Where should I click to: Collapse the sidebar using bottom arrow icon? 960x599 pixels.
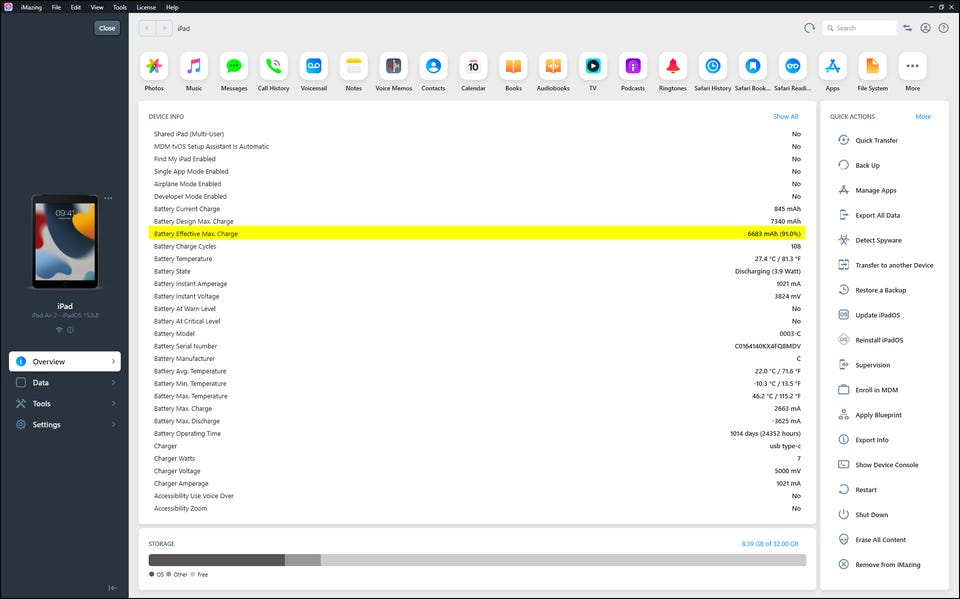pyautogui.click(x=113, y=588)
